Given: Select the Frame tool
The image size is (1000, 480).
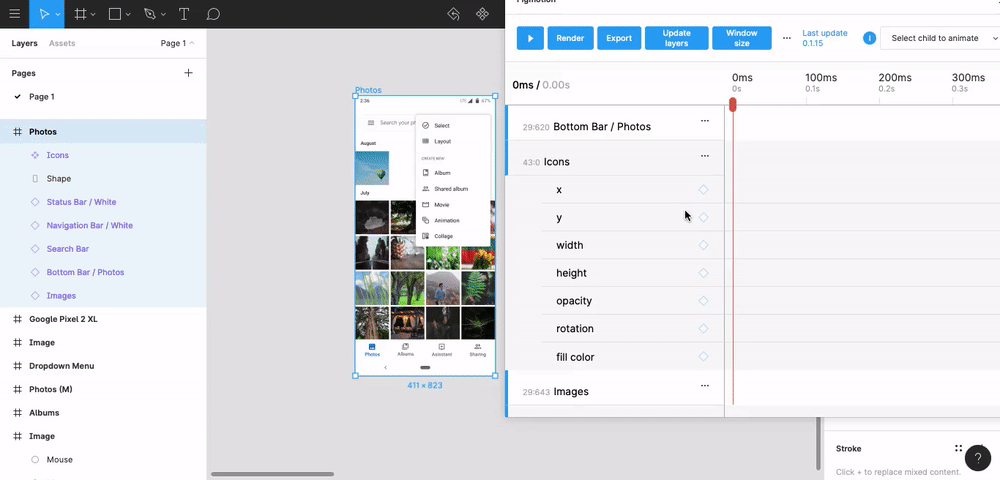Looking at the screenshot, I should coord(80,14).
